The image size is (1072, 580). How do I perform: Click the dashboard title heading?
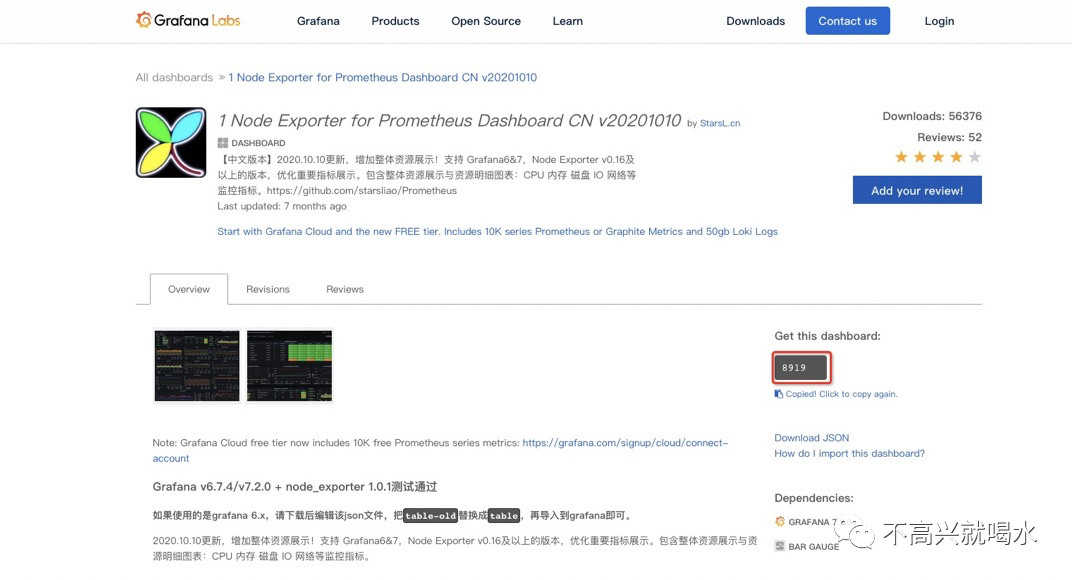449,121
